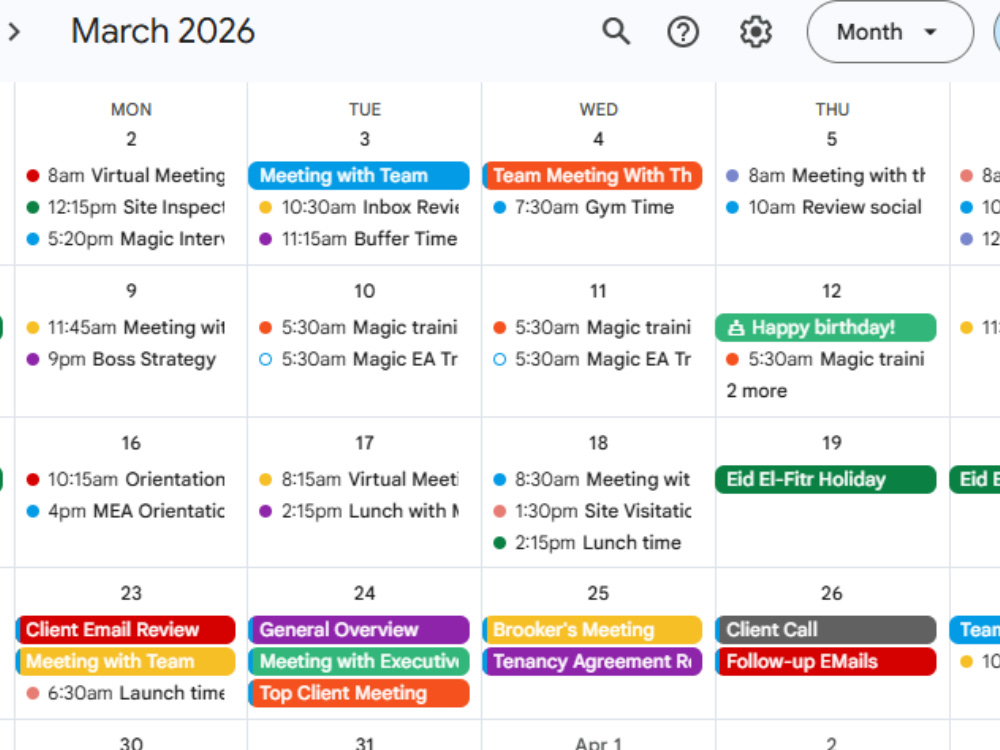Open Meeting with Team on March 23
The height and width of the screenshot is (750, 1000).
pos(126,661)
